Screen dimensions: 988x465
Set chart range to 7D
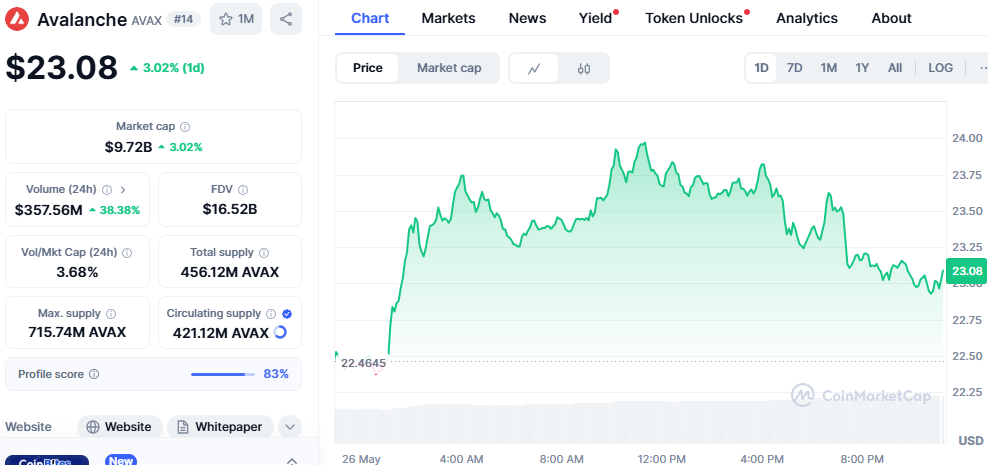pyautogui.click(x=795, y=68)
